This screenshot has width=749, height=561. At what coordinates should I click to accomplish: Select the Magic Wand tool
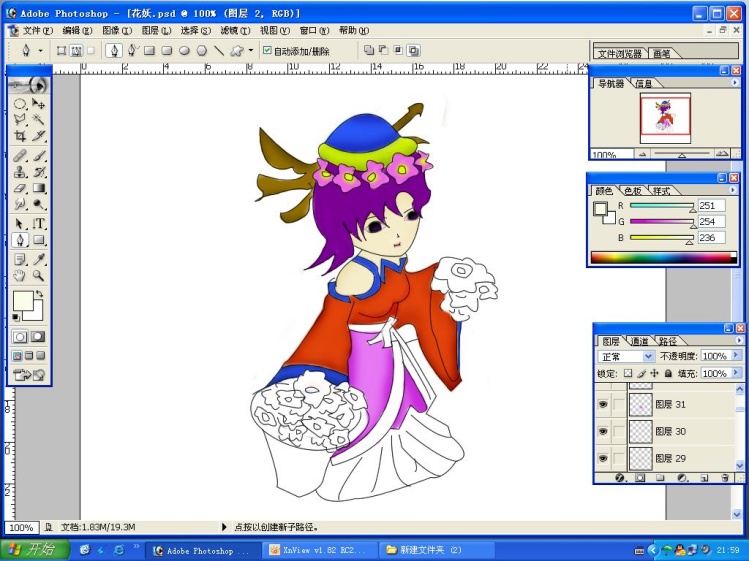pos(38,119)
